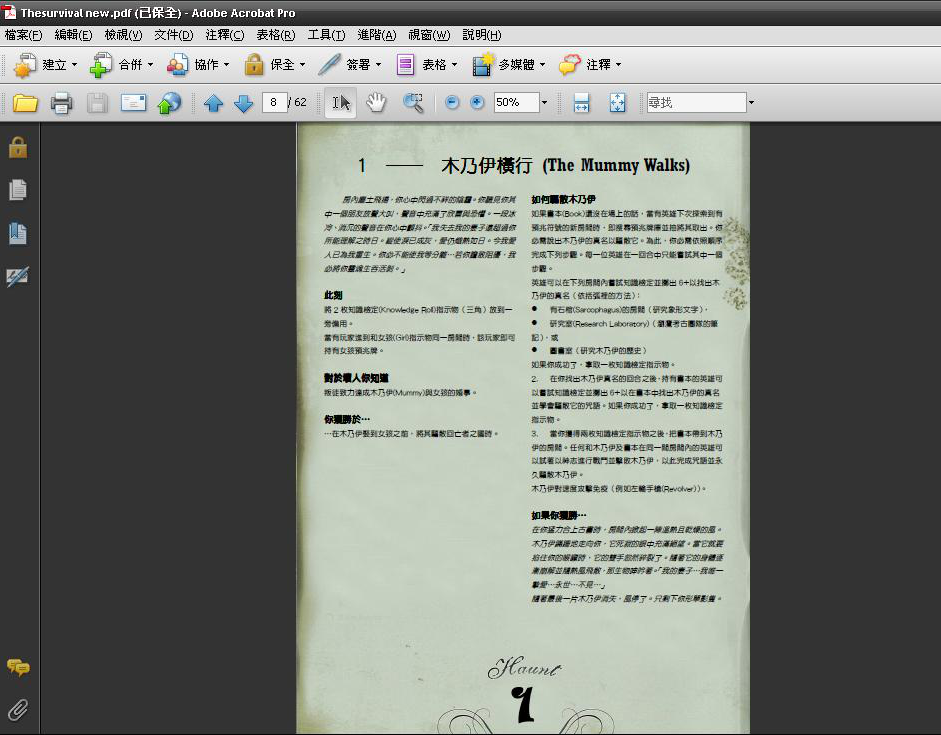Open the 檢視(V) menu
This screenshot has height=735, width=941.
tap(123, 35)
